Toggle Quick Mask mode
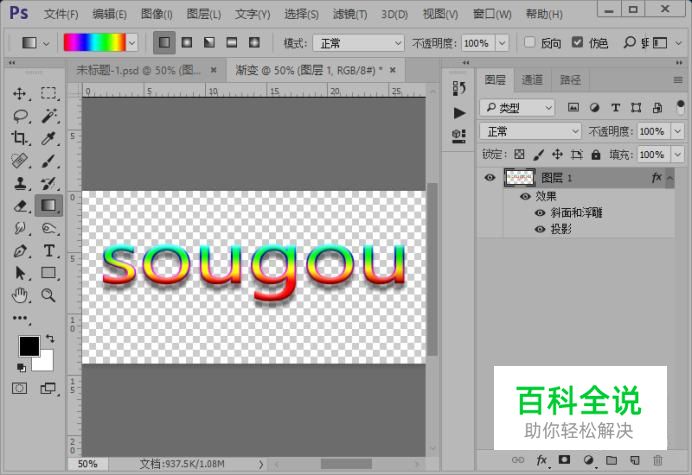 coord(19,388)
